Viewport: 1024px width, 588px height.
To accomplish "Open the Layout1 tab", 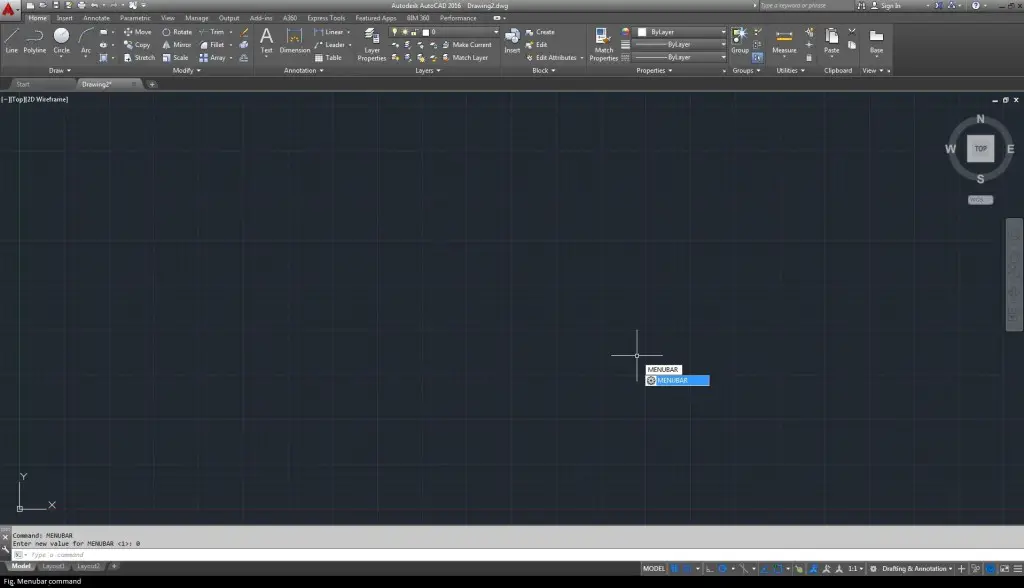I will coord(52,566).
